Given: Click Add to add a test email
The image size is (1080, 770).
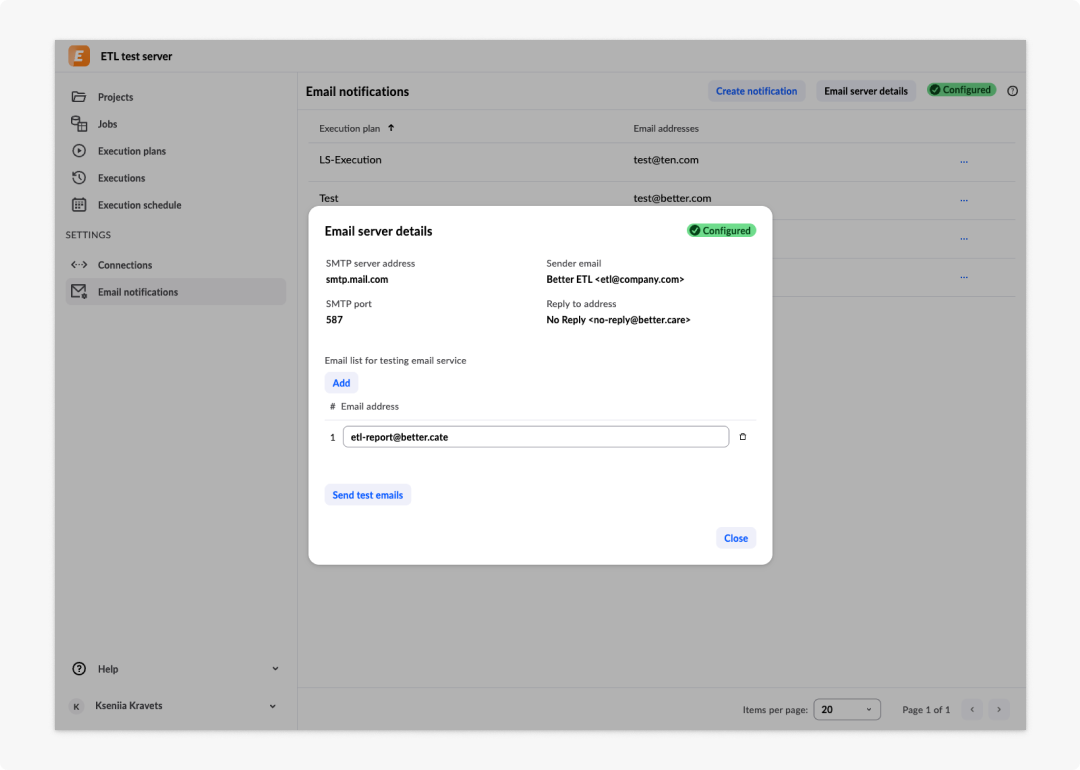Looking at the screenshot, I should tap(341, 383).
